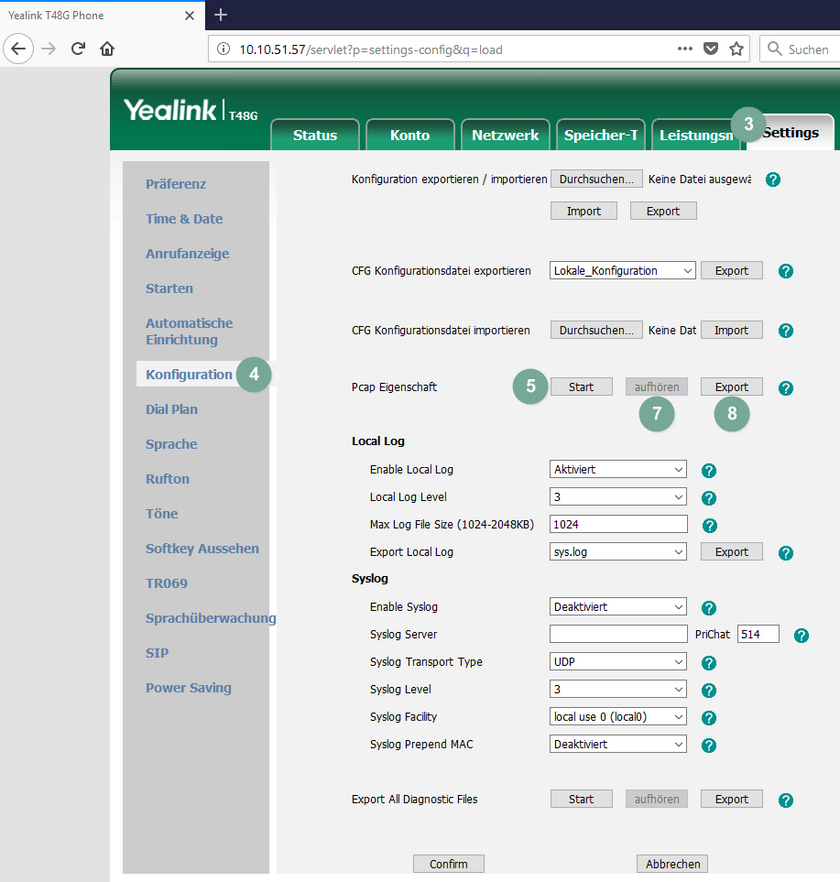Click the shield icon in the address bar

(x=711, y=48)
